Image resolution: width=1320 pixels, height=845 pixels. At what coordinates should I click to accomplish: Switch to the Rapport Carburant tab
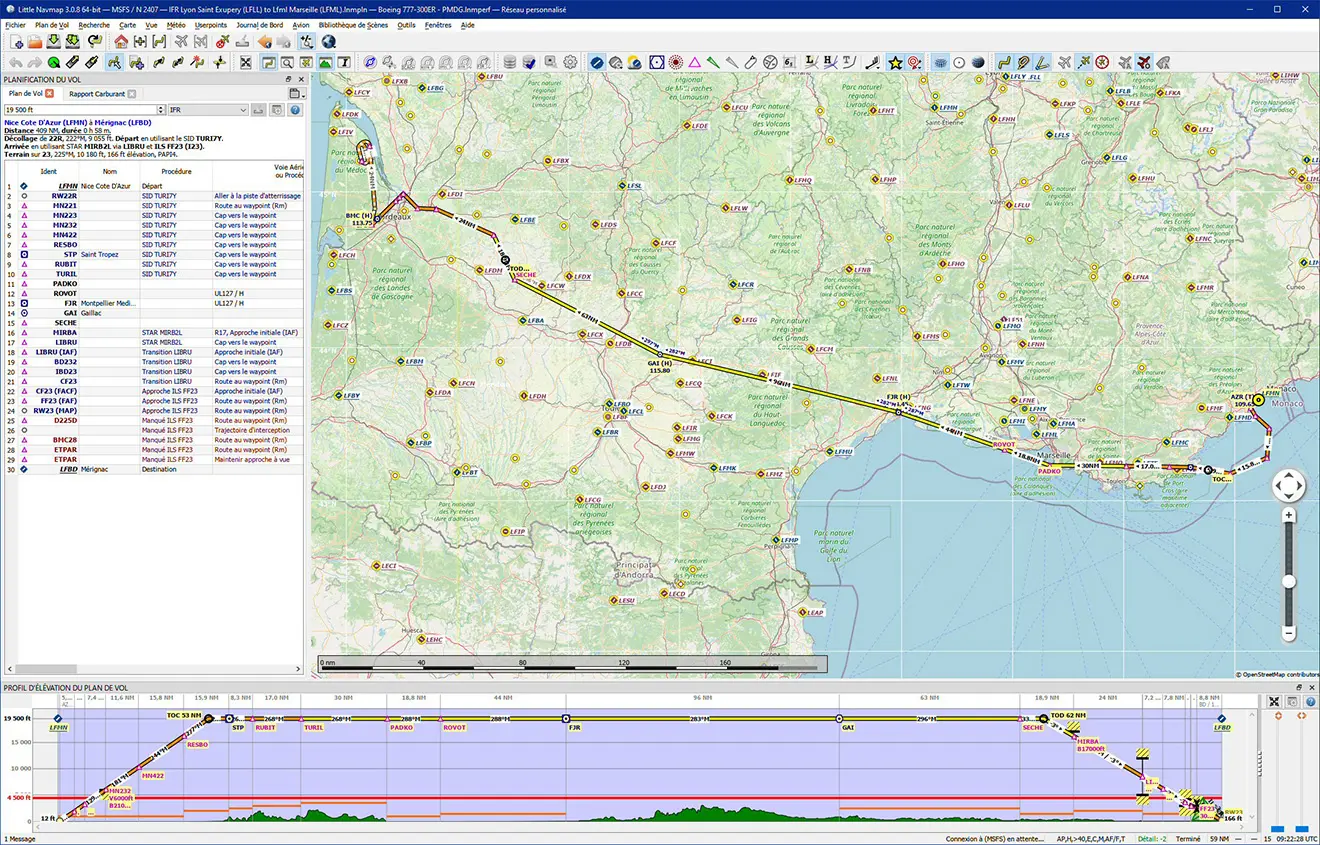click(97, 94)
